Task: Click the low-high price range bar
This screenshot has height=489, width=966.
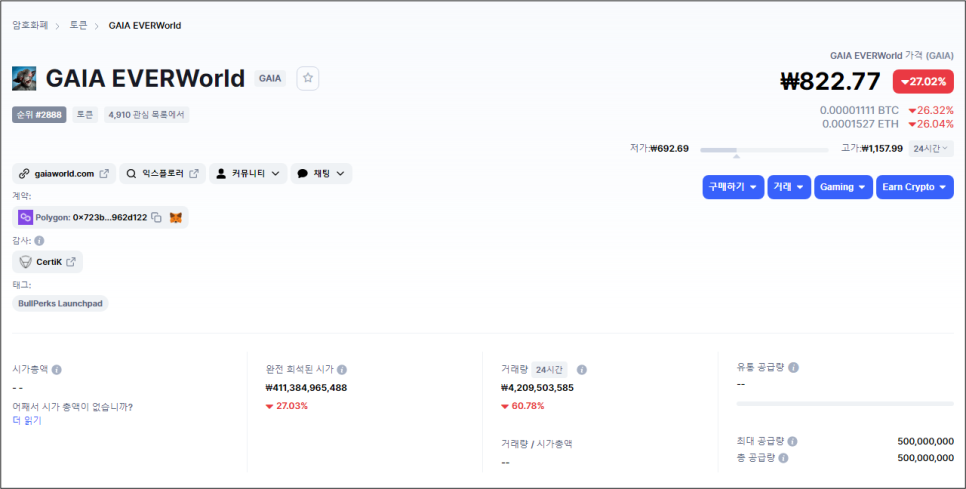Action: (764, 150)
